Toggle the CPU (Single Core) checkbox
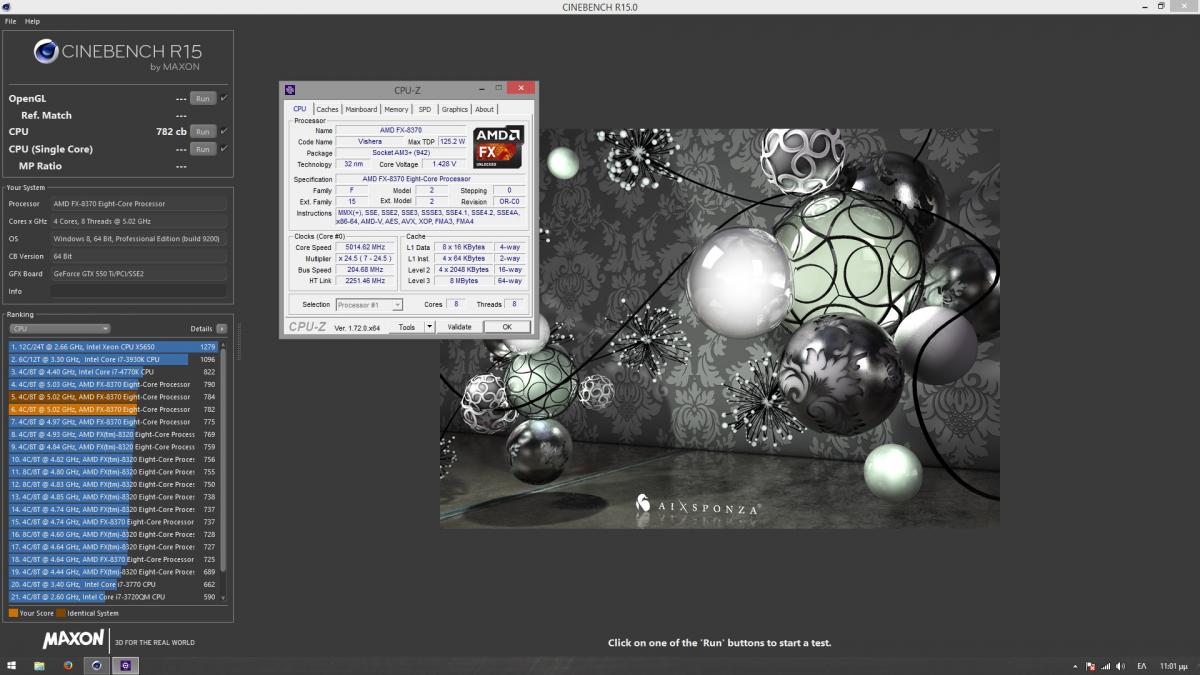The height and width of the screenshot is (675, 1200). (224, 148)
